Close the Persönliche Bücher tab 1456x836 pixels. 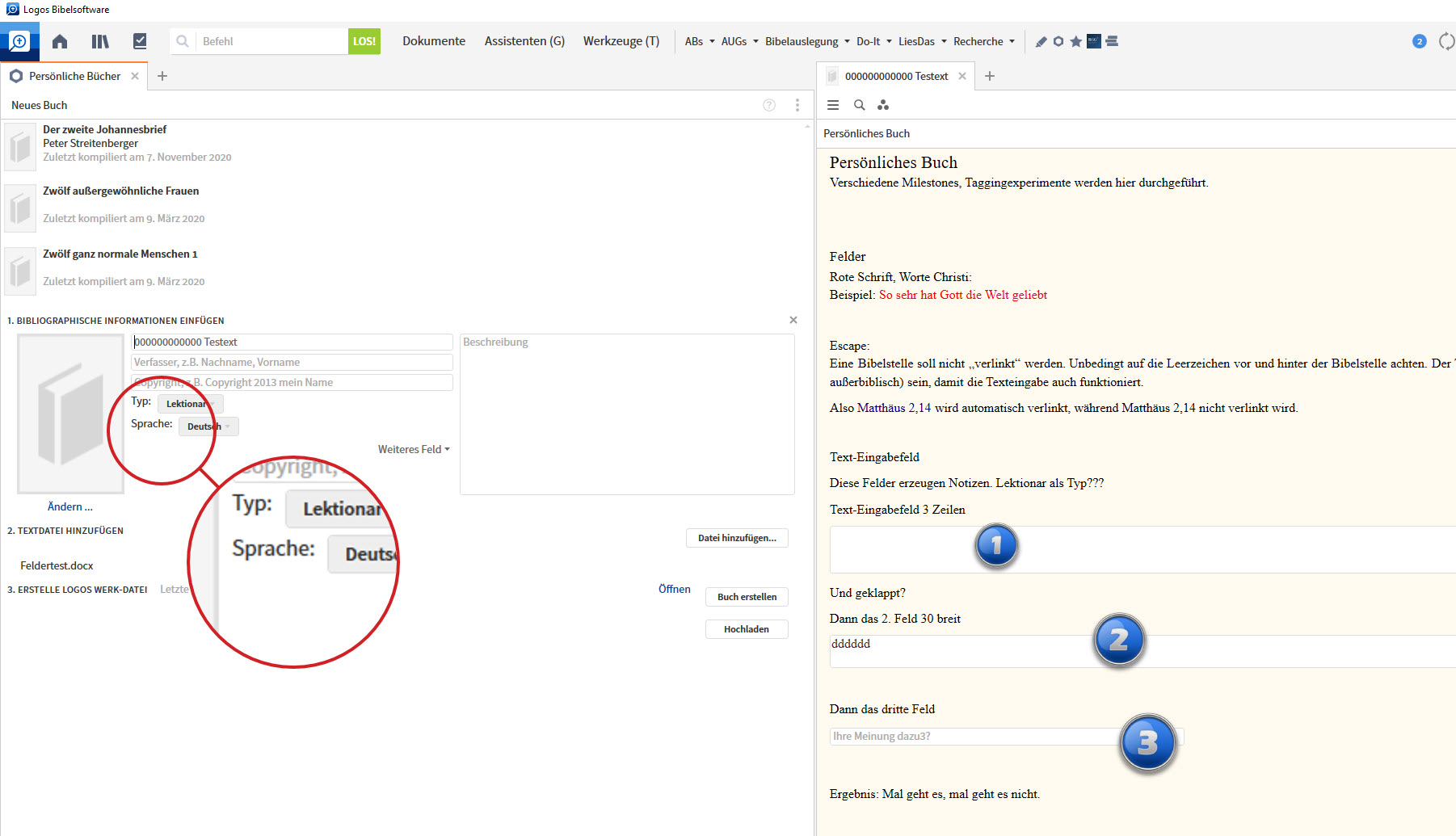point(135,76)
